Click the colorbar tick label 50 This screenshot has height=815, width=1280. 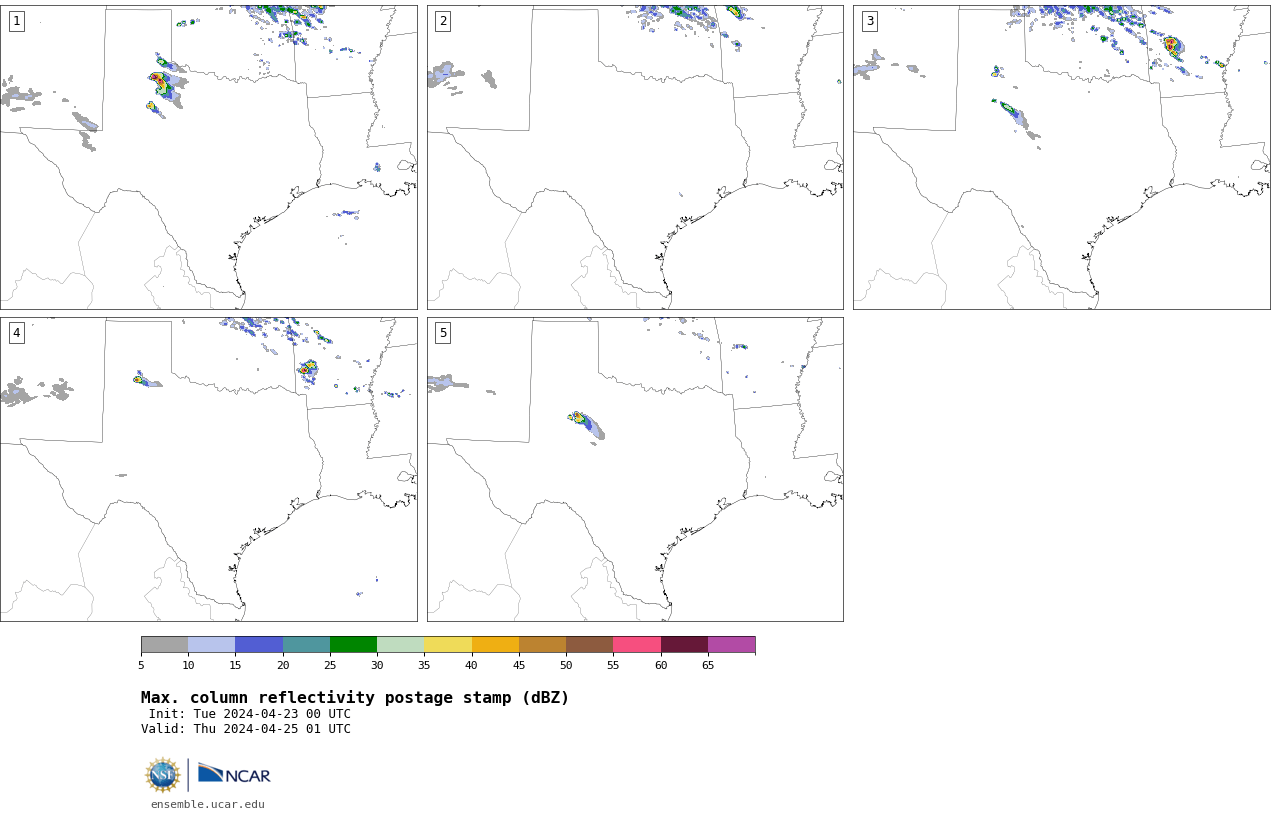(566, 666)
